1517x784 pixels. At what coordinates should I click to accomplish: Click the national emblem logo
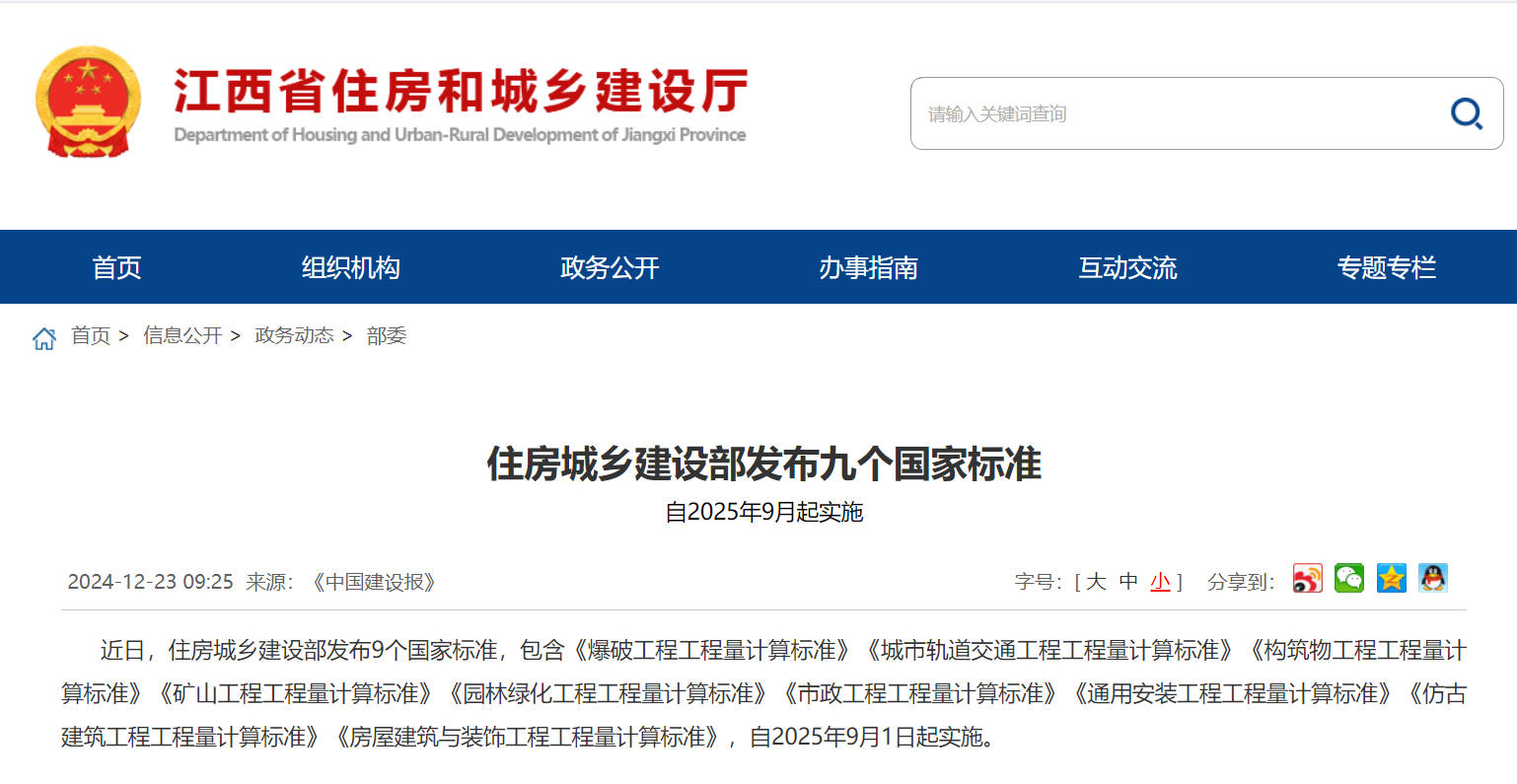[88, 102]
